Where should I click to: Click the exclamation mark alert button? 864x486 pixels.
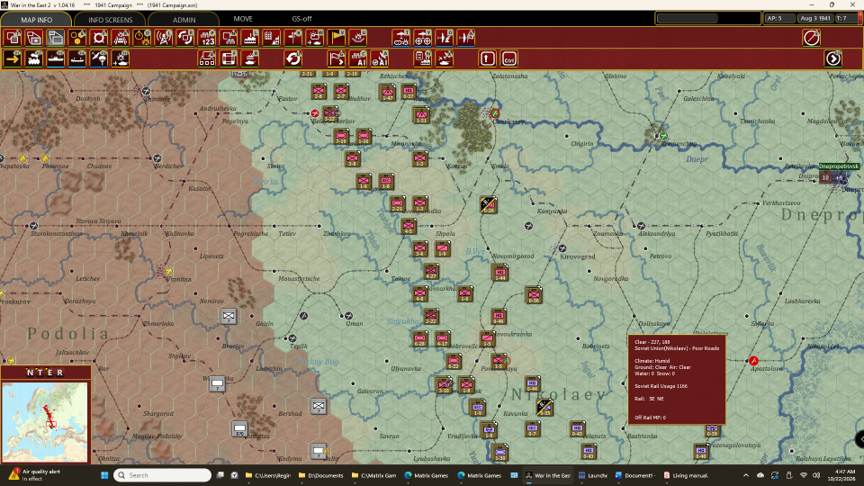pos(487,58)
